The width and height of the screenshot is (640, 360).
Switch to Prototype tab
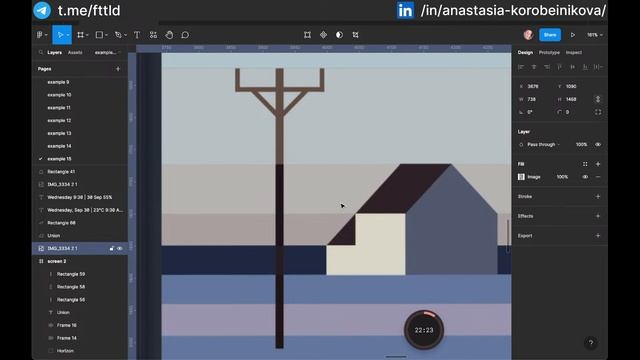(x=549, y=53)
